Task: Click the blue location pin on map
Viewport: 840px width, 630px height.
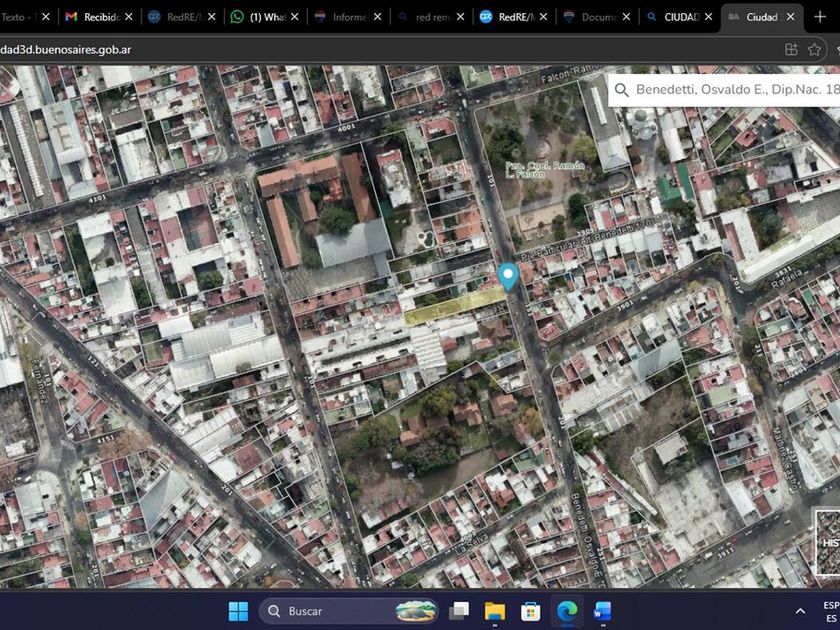Action: coord(508,275)
